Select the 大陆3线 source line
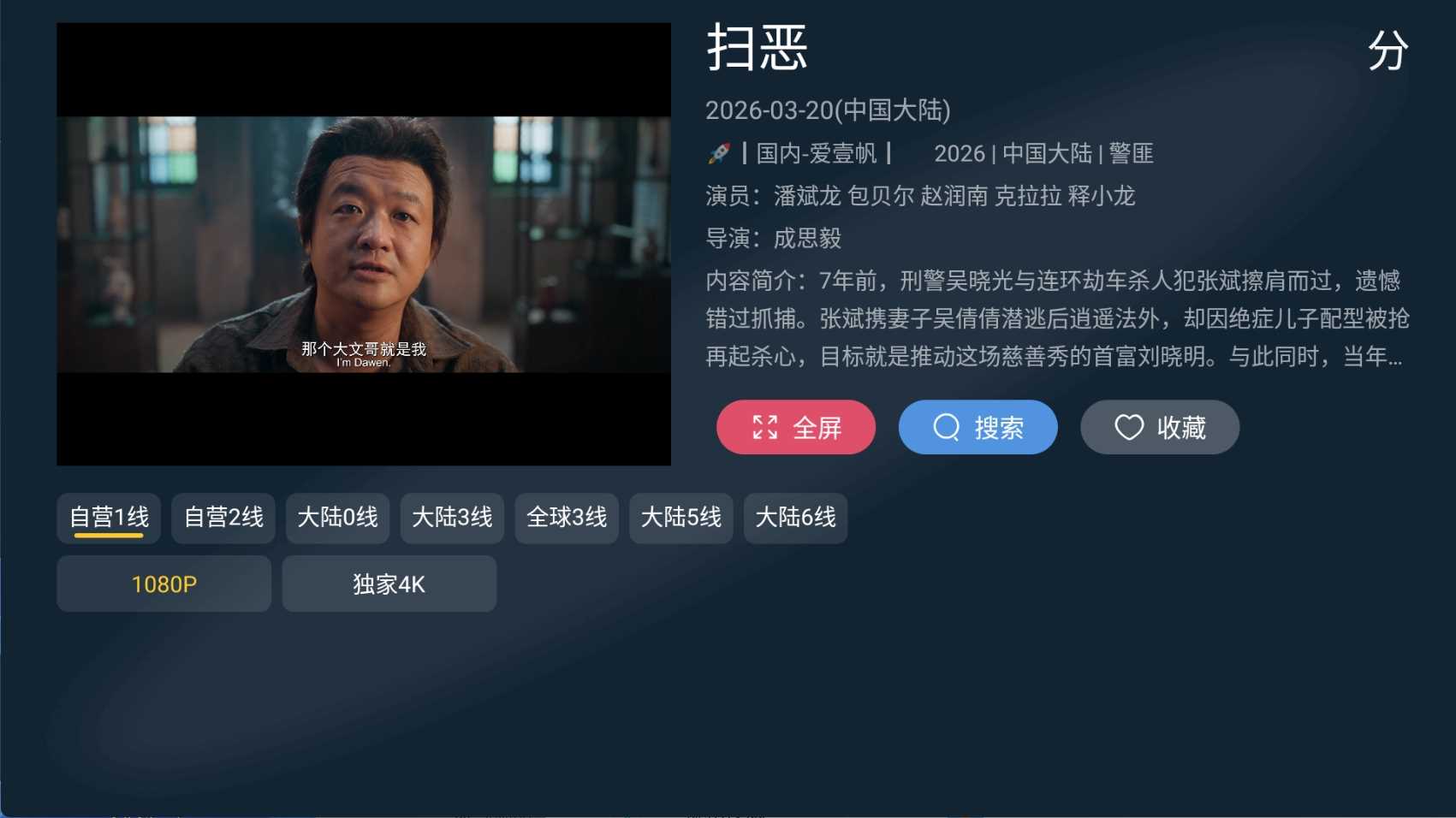This screenshot has width=1456, height=818. click(x=452, y=518)
